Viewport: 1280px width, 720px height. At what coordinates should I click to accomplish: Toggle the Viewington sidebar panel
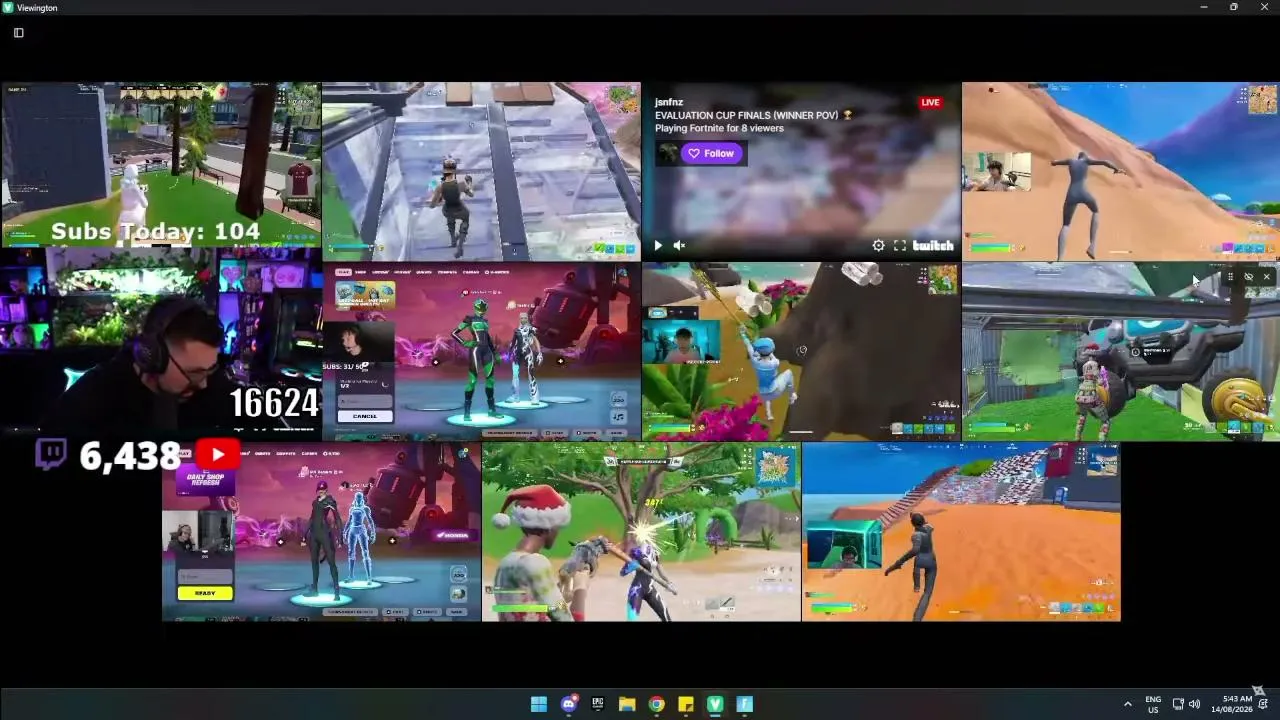pos(18,33)
